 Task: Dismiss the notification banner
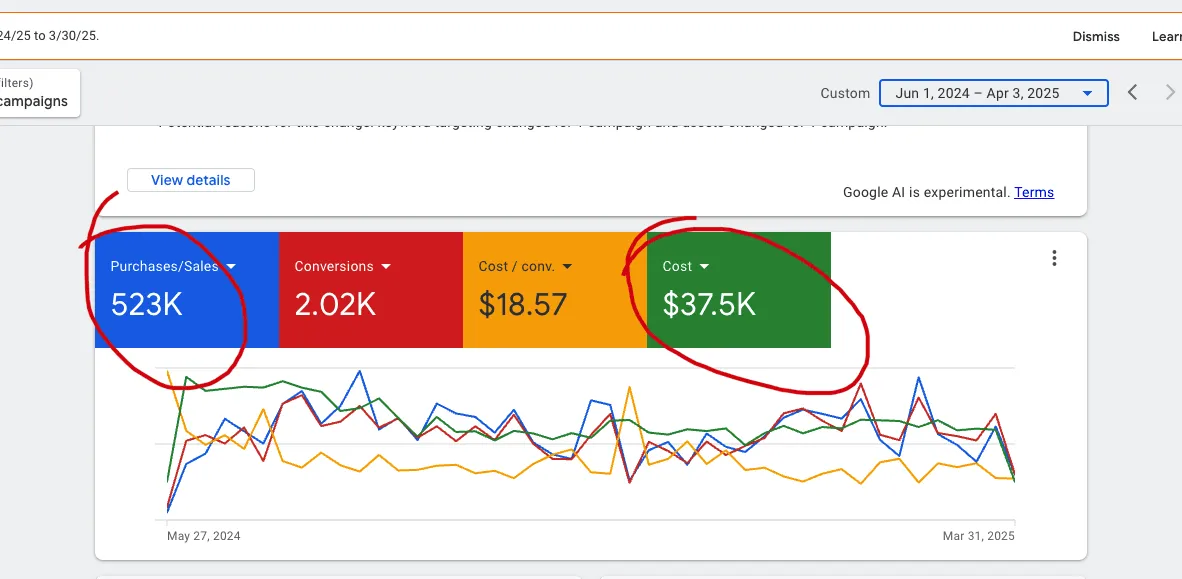[x=1096, y=36]
